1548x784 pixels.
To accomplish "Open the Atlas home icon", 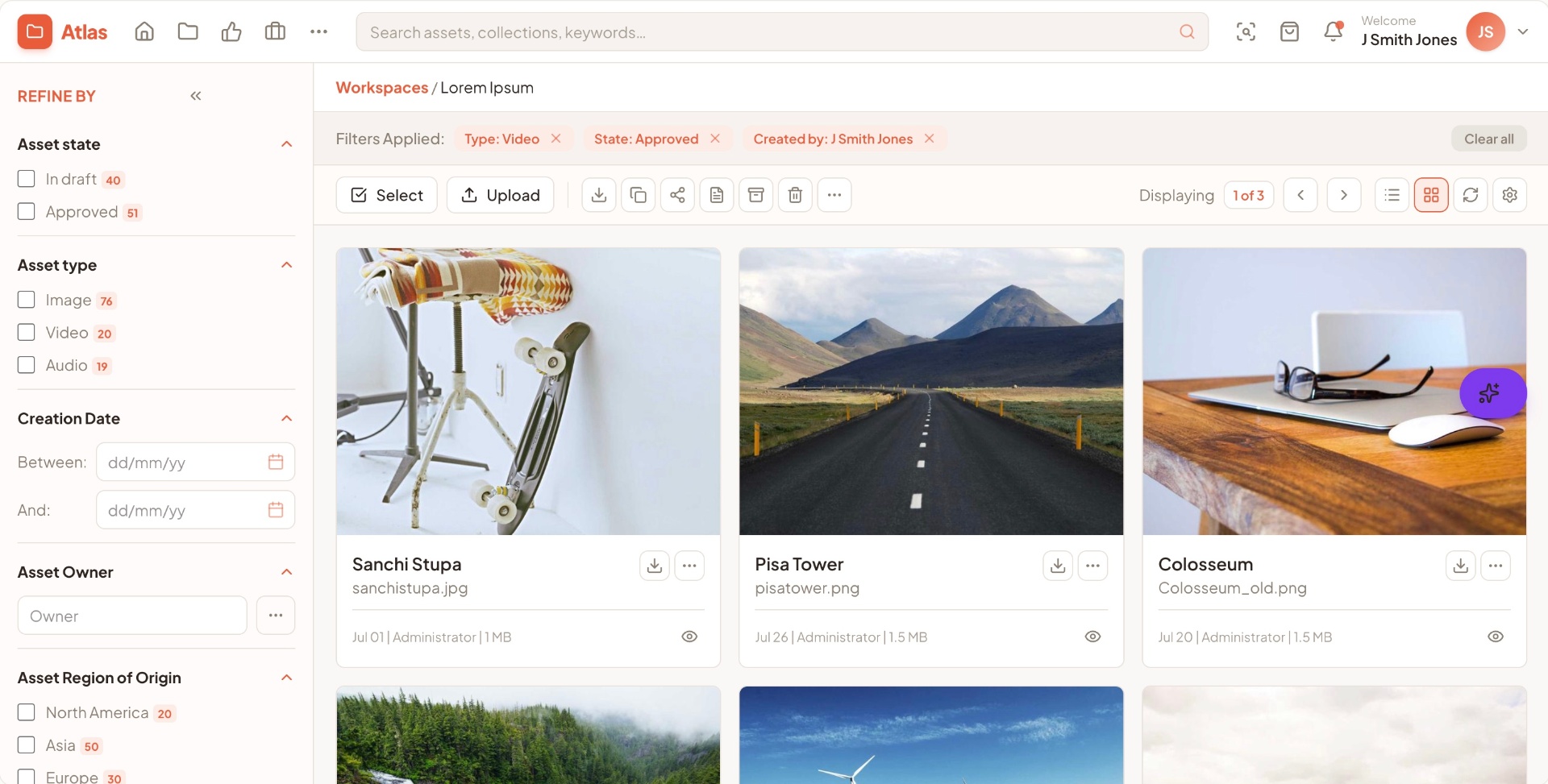I will click(144, 32).
